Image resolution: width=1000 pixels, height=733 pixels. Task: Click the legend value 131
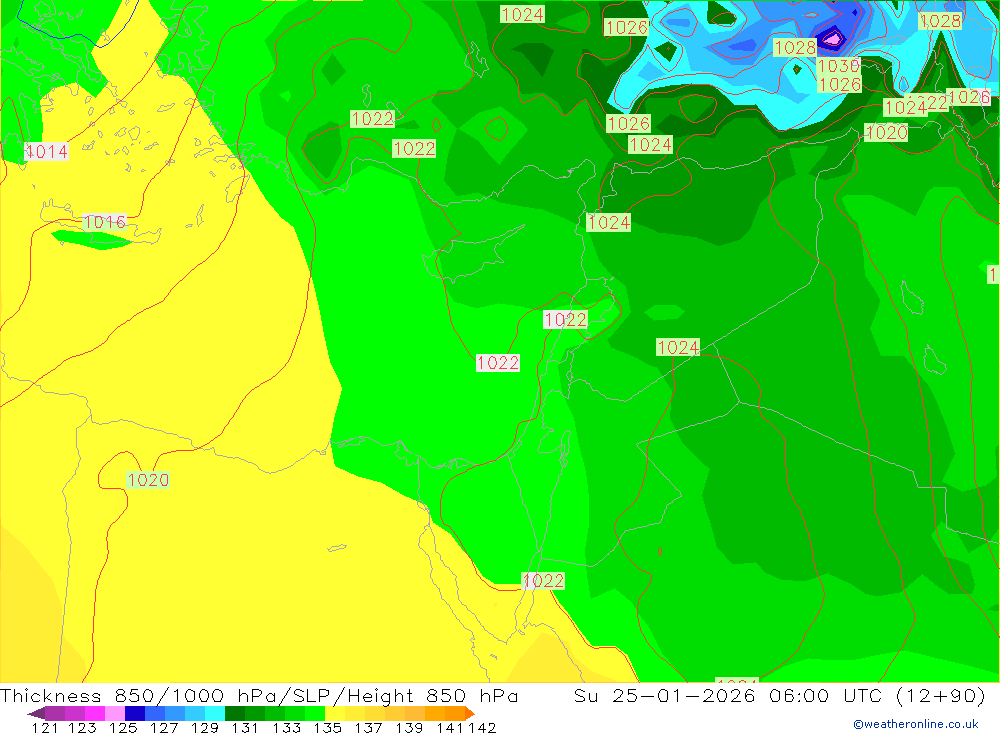click(245, 727)
